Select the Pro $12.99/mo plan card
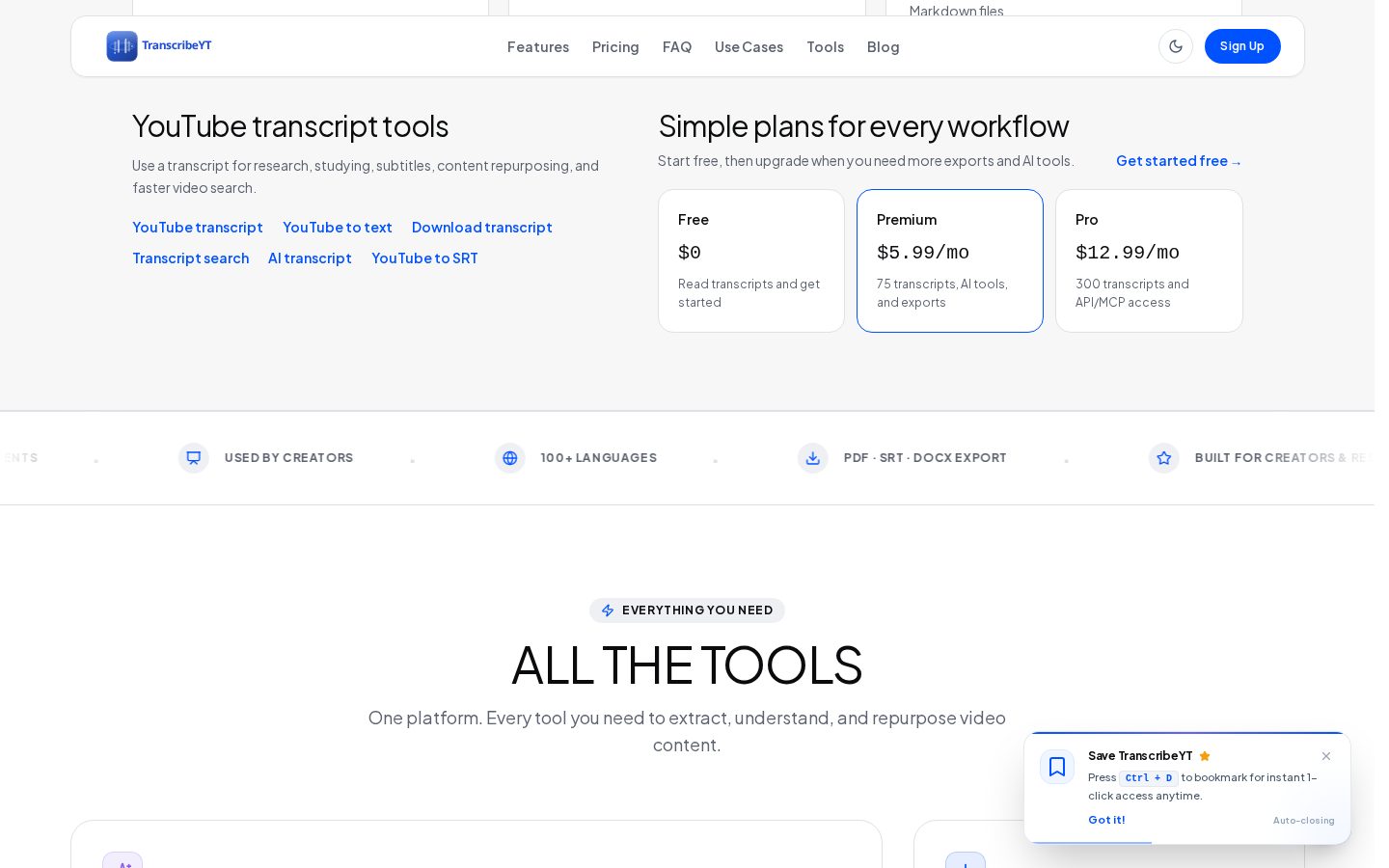This screenshot has height=868, width=1389. coord(1149,261)
